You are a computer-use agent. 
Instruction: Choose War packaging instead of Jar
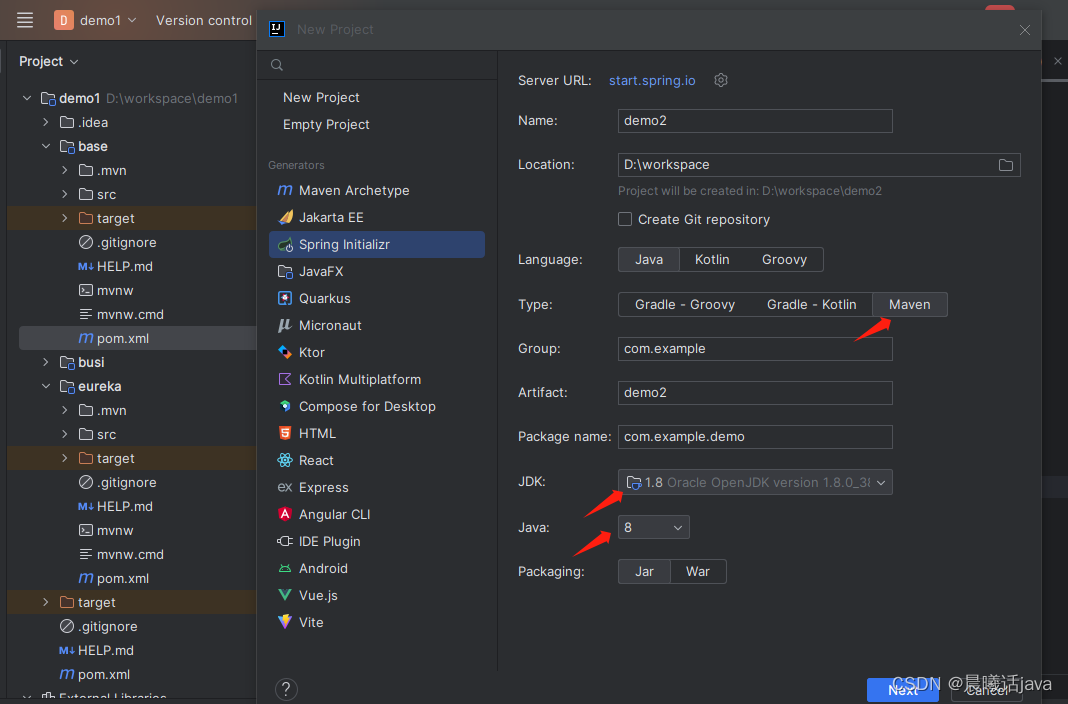[x=698, y=571]
